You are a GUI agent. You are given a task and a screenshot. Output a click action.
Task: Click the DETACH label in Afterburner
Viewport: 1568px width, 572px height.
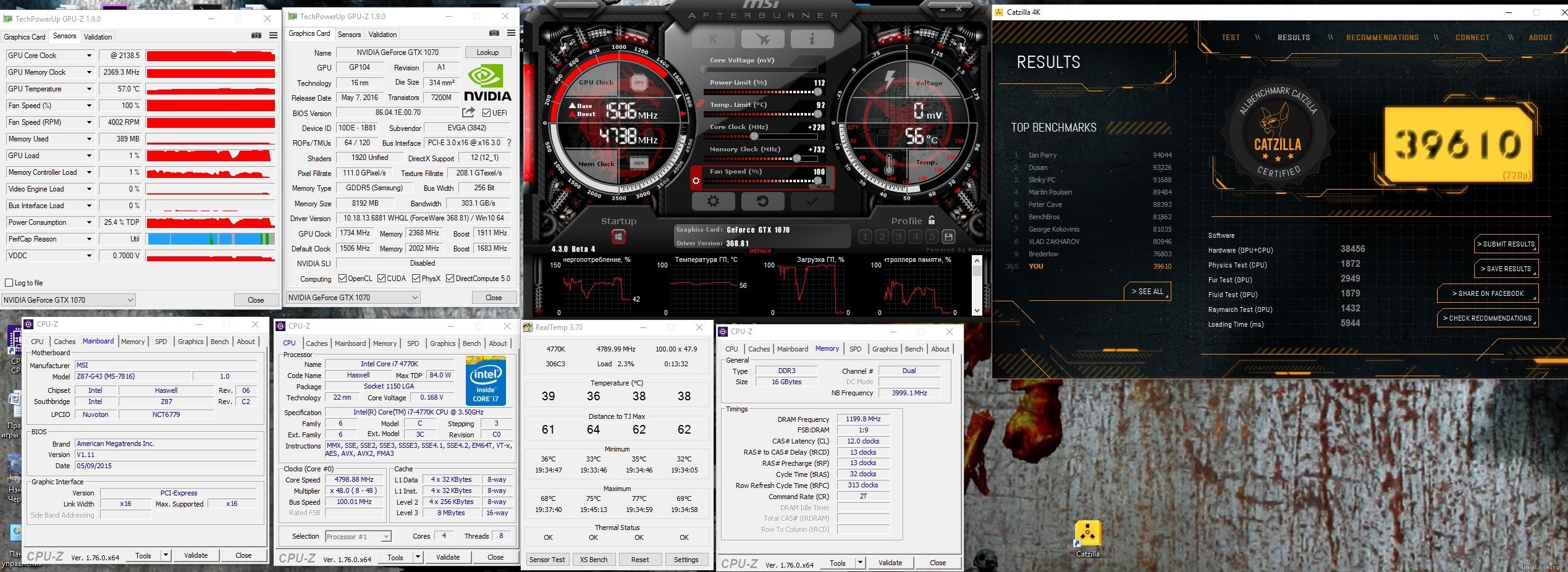(x=761, y=251)
